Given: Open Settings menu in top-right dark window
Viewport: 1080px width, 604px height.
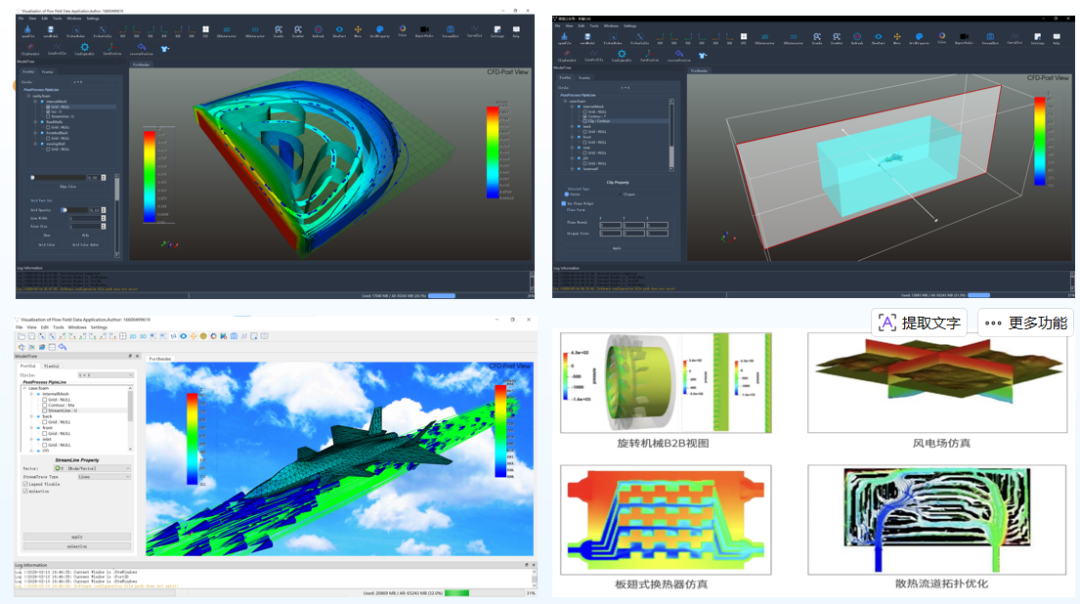Looking at the screenshot, I should [630, 26].
